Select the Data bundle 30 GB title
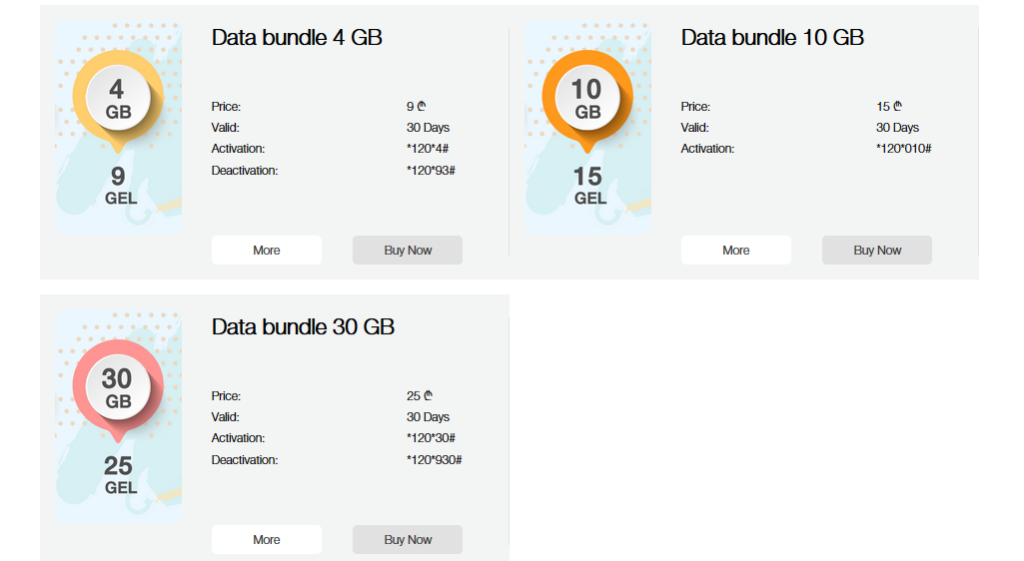Viewport: 1024px width, 561px height. click(x=303, y=327)
